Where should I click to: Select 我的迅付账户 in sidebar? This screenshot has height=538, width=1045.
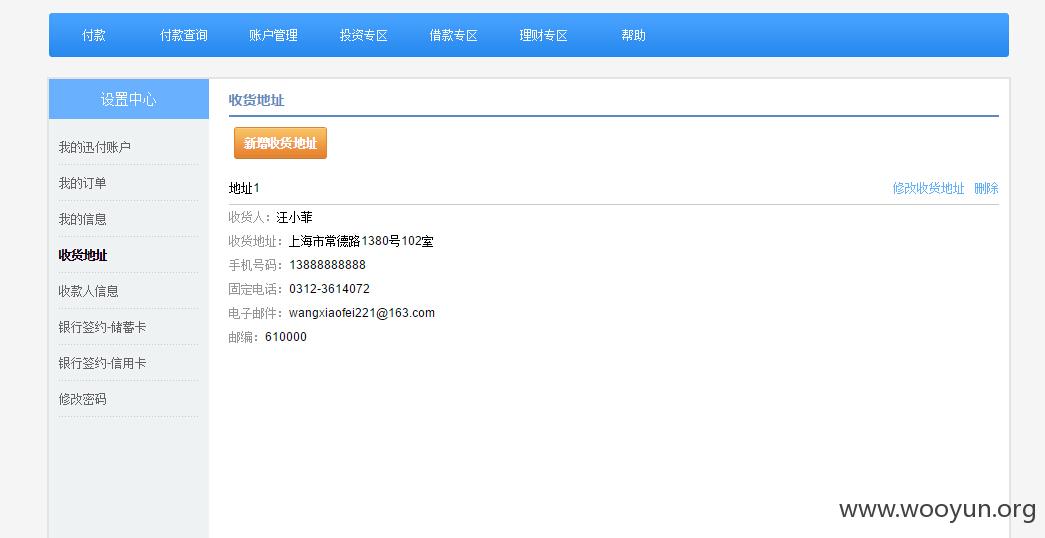[95, 147]
